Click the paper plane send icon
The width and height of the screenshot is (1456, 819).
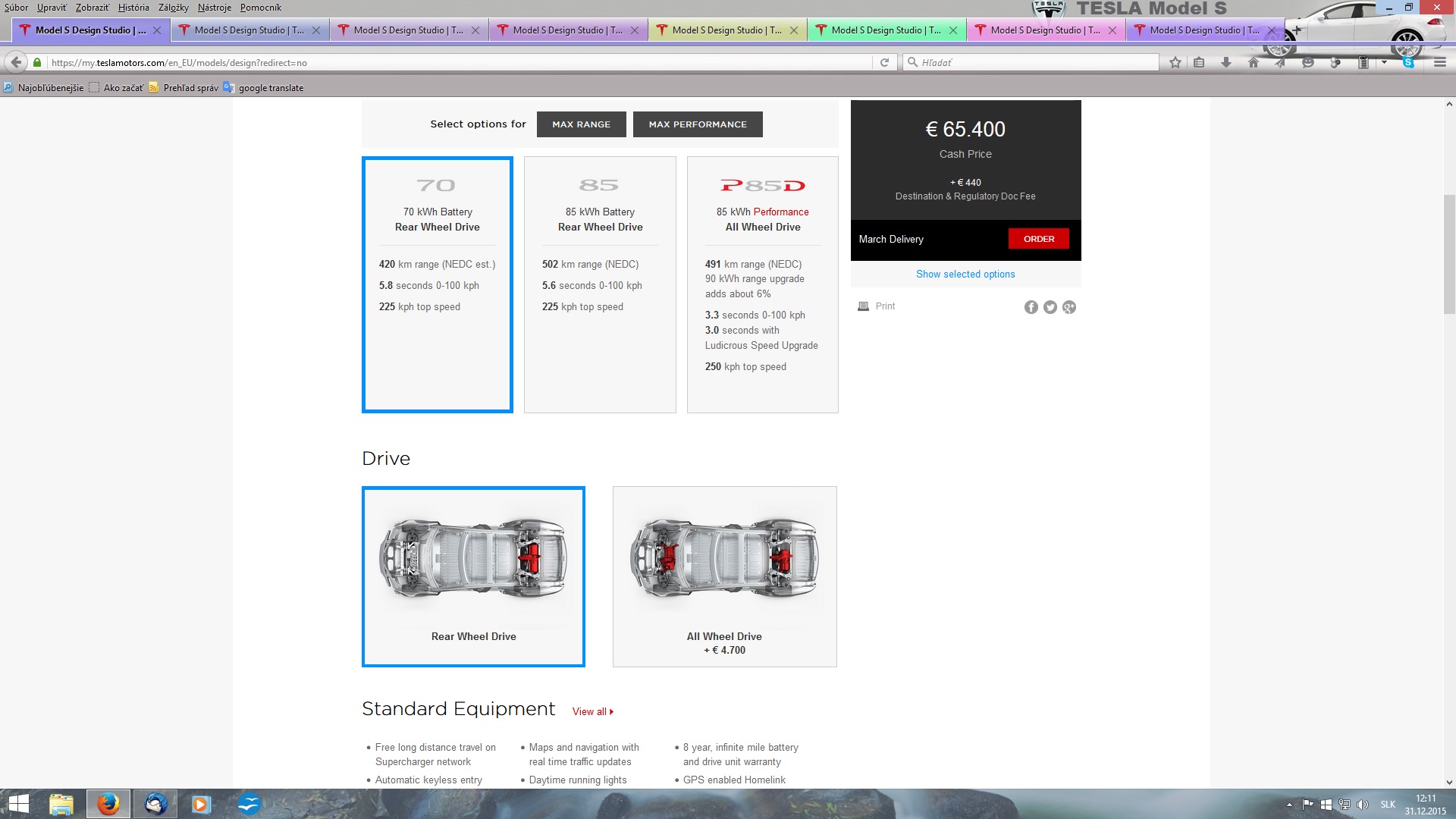(1281, 62)
